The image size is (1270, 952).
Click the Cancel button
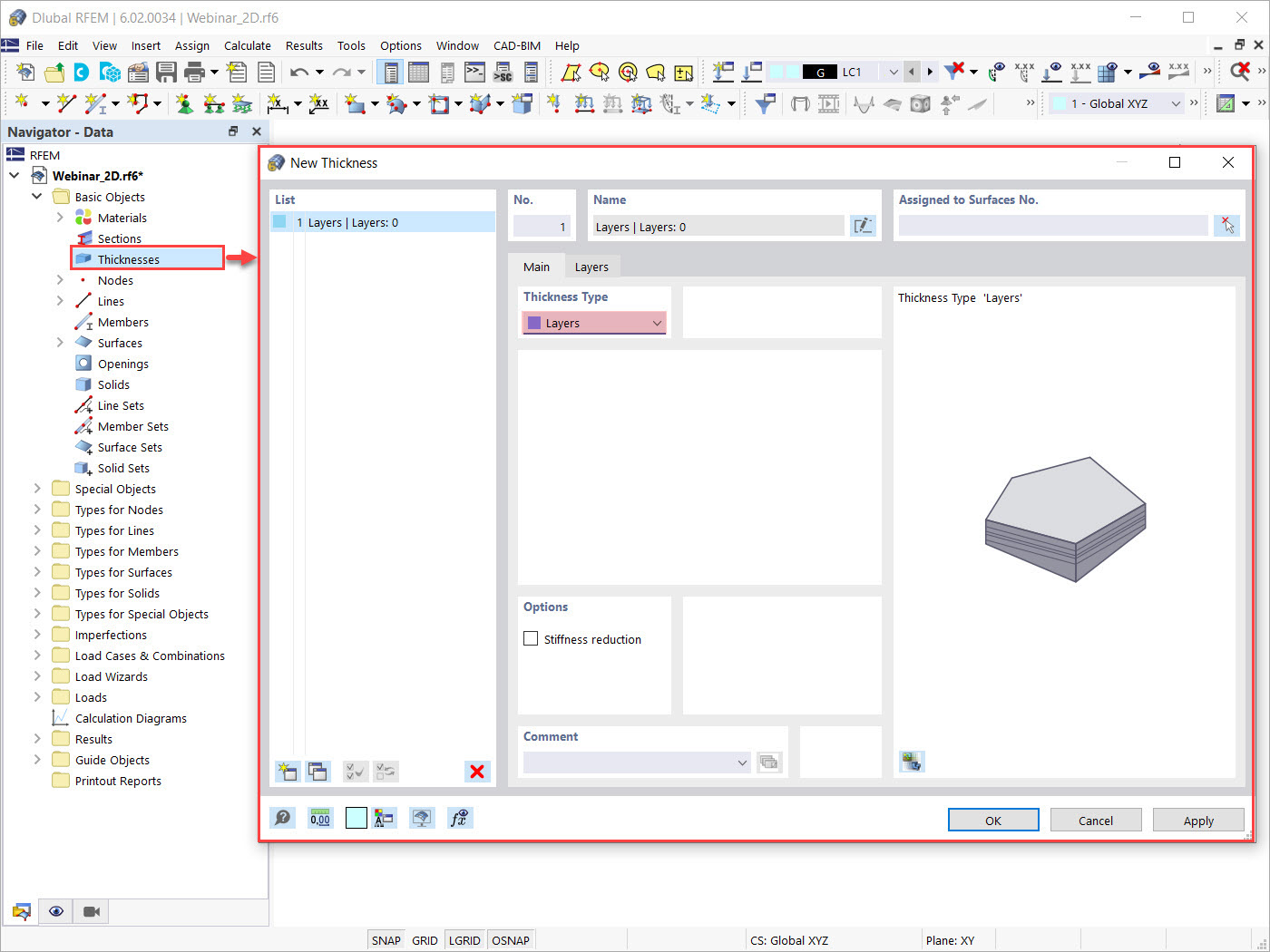click(x=1096, y=821)
